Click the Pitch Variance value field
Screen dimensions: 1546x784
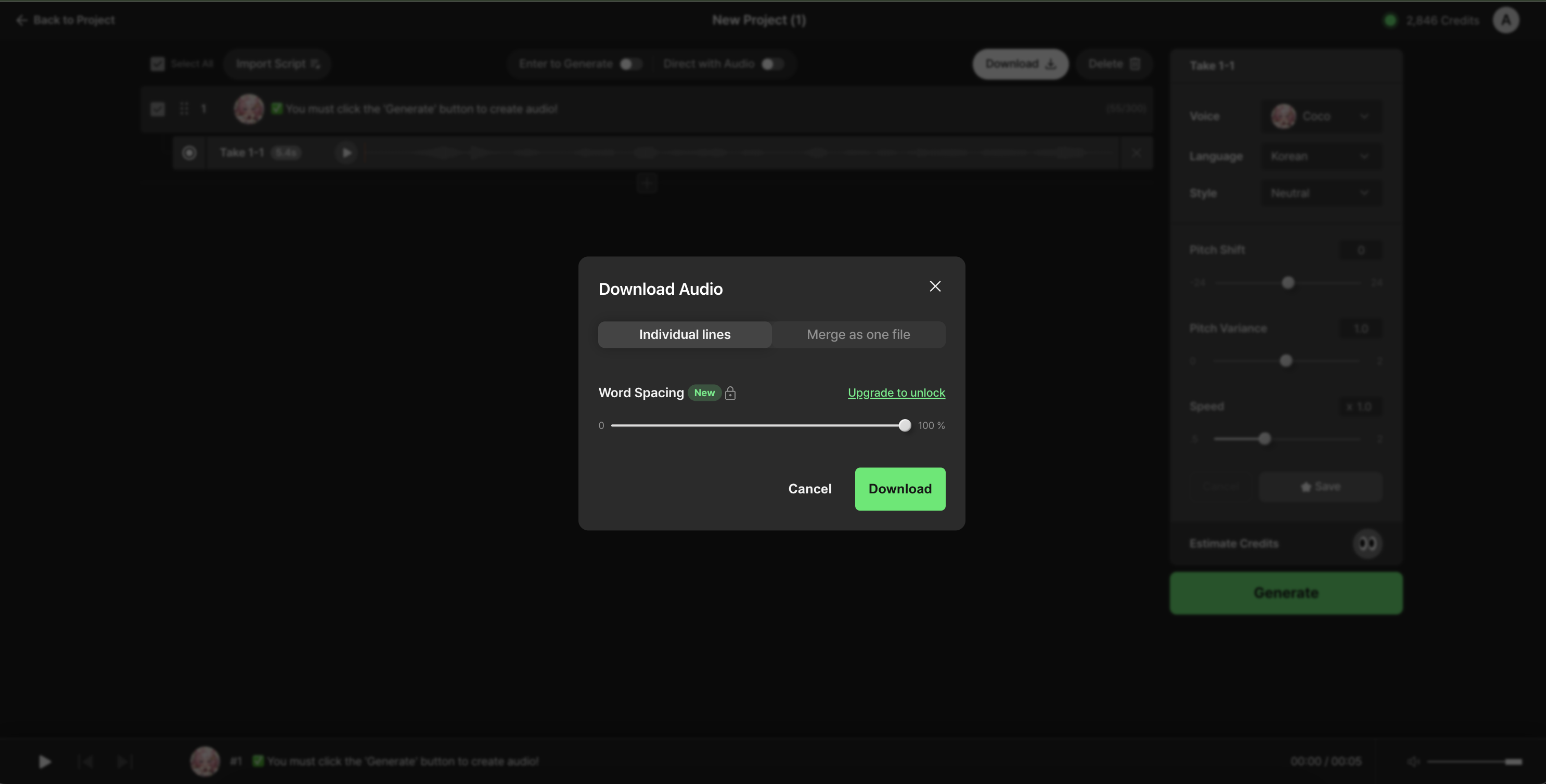click(x=1360, y=329)
